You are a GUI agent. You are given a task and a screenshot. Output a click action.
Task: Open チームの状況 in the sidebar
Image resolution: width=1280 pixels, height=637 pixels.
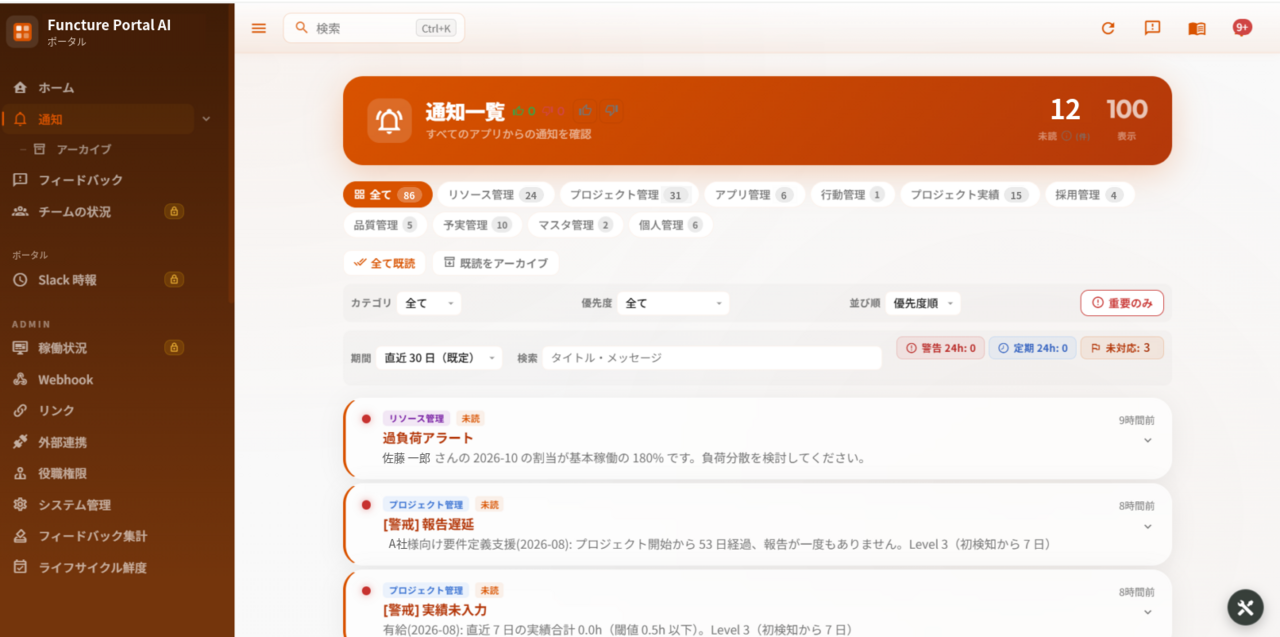click(97, 211)
